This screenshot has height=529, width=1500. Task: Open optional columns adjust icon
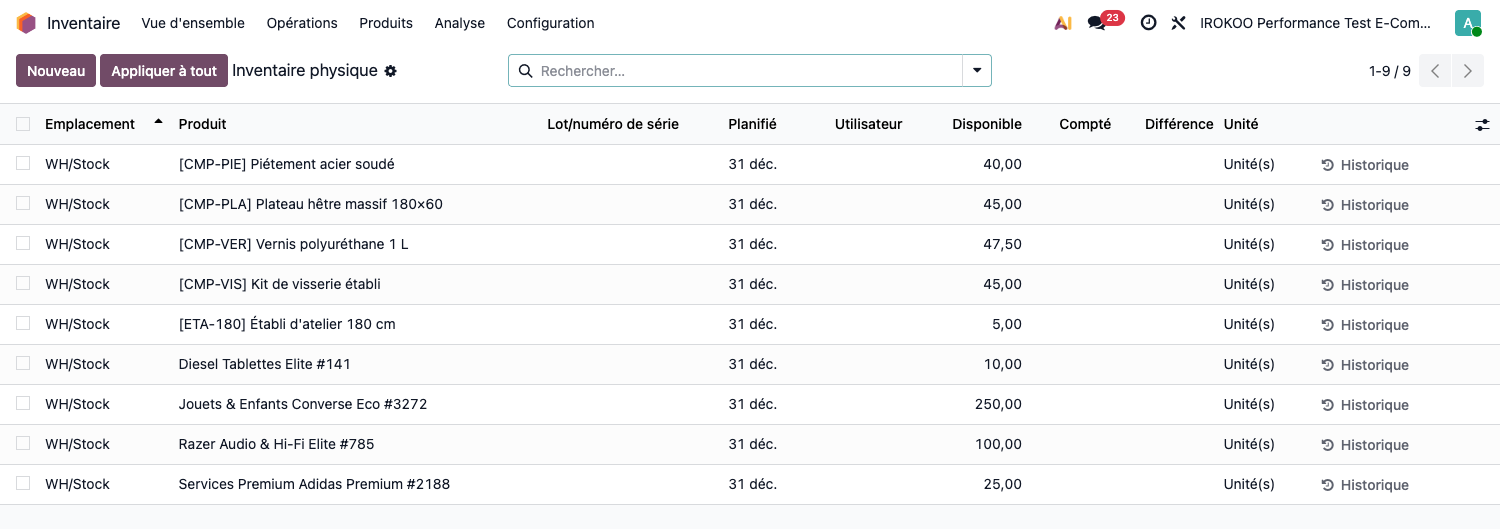click(1482, 125)
